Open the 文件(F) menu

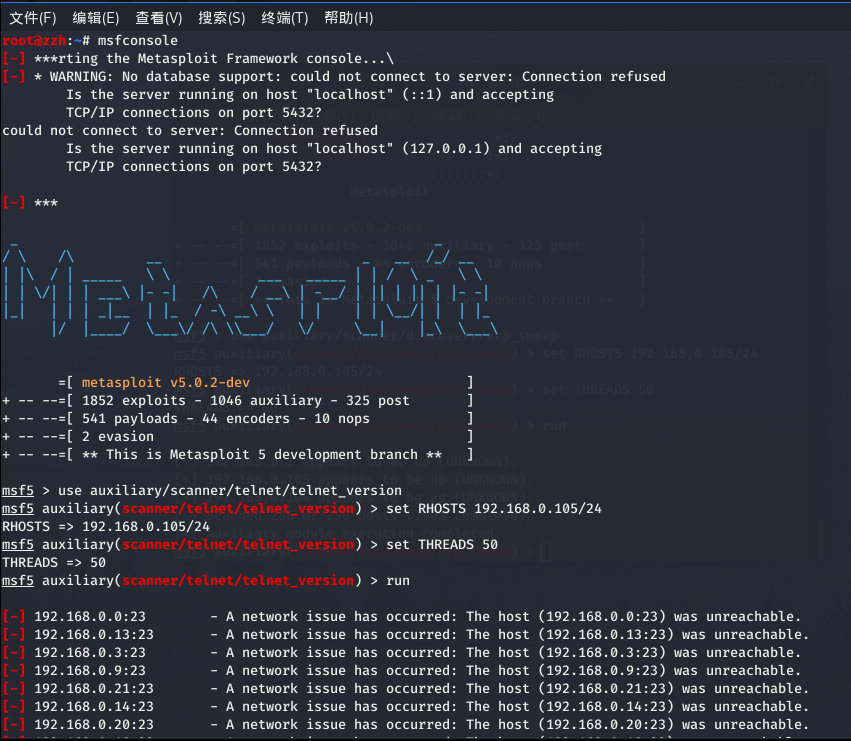(33, 18)
